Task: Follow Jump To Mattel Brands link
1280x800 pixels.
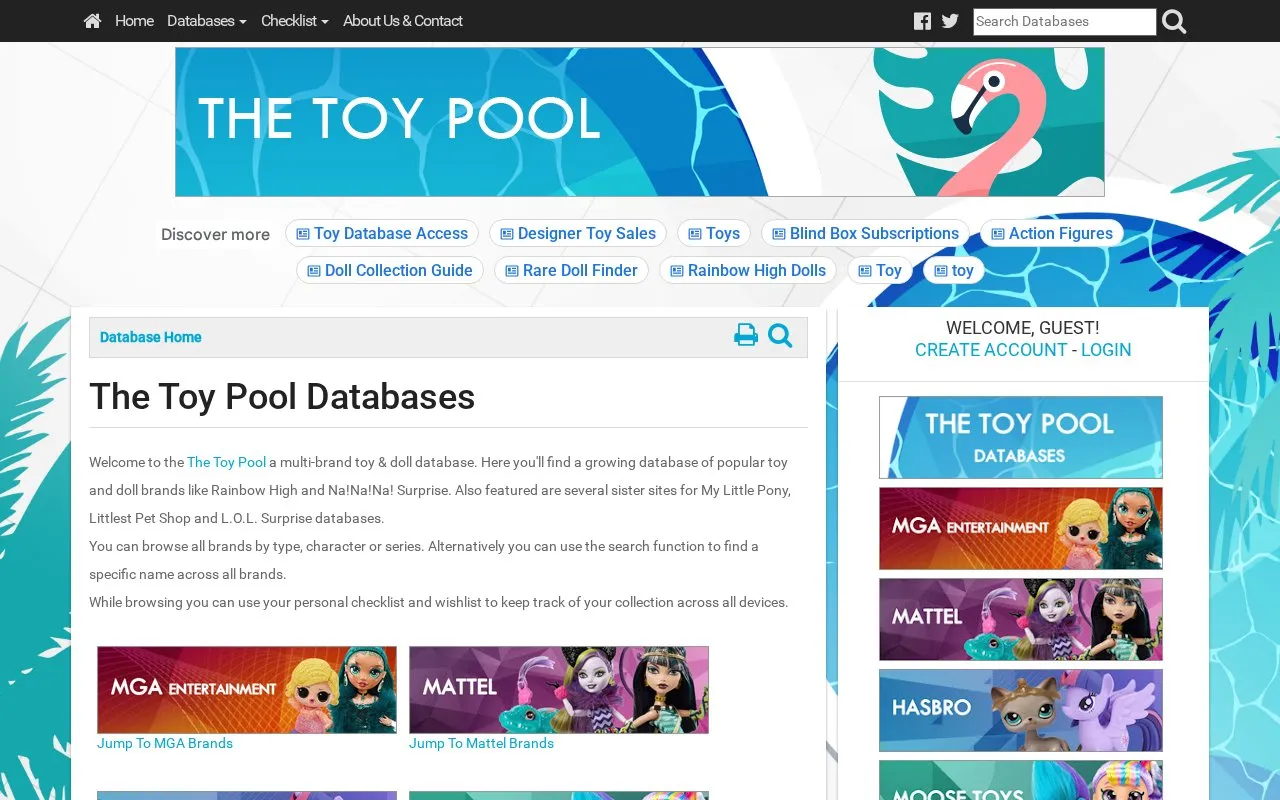Action: click(x=481, y=743)
